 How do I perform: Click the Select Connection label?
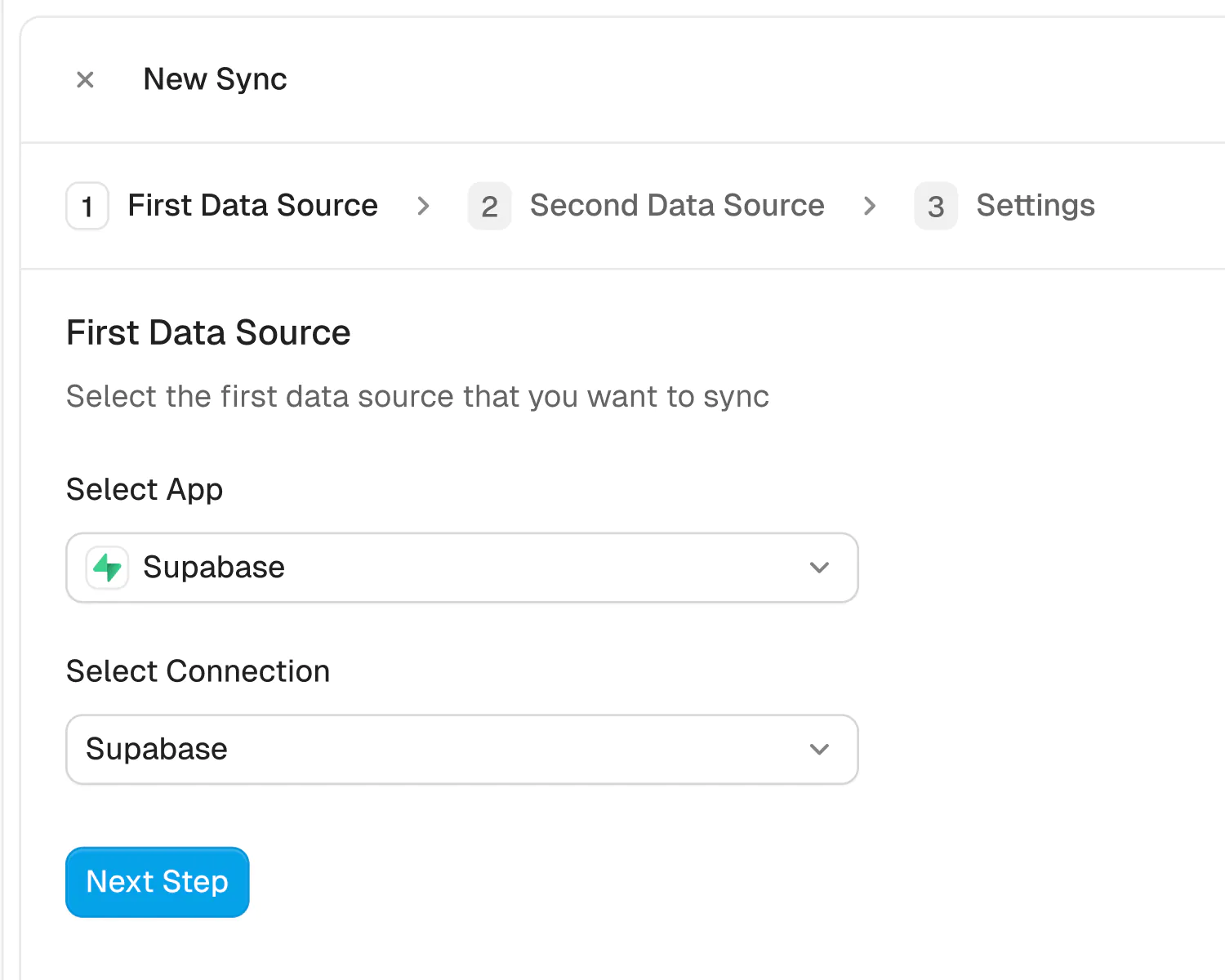pos(198,671)
